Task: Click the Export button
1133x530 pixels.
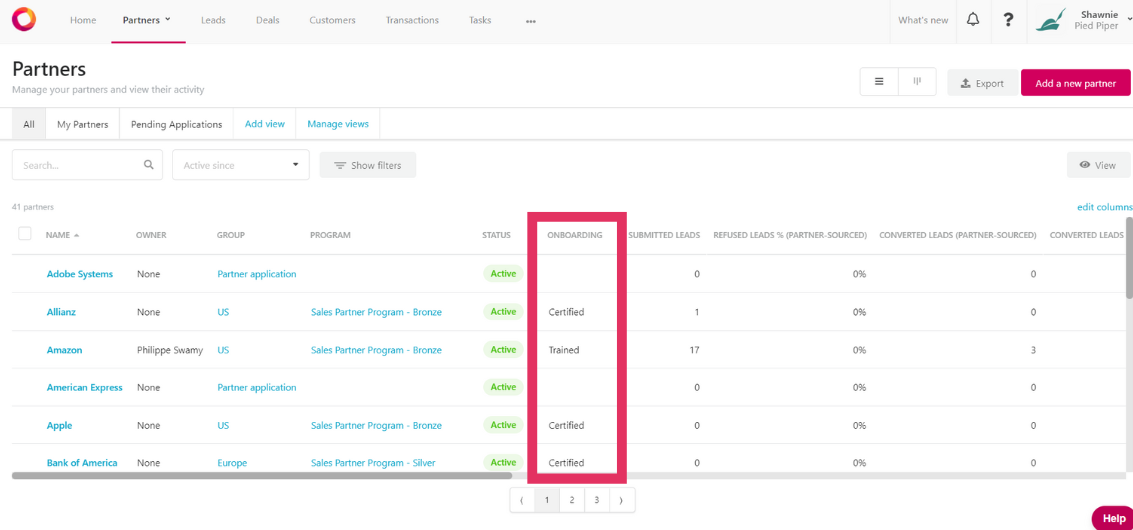Action: click(x=983, y=83)
